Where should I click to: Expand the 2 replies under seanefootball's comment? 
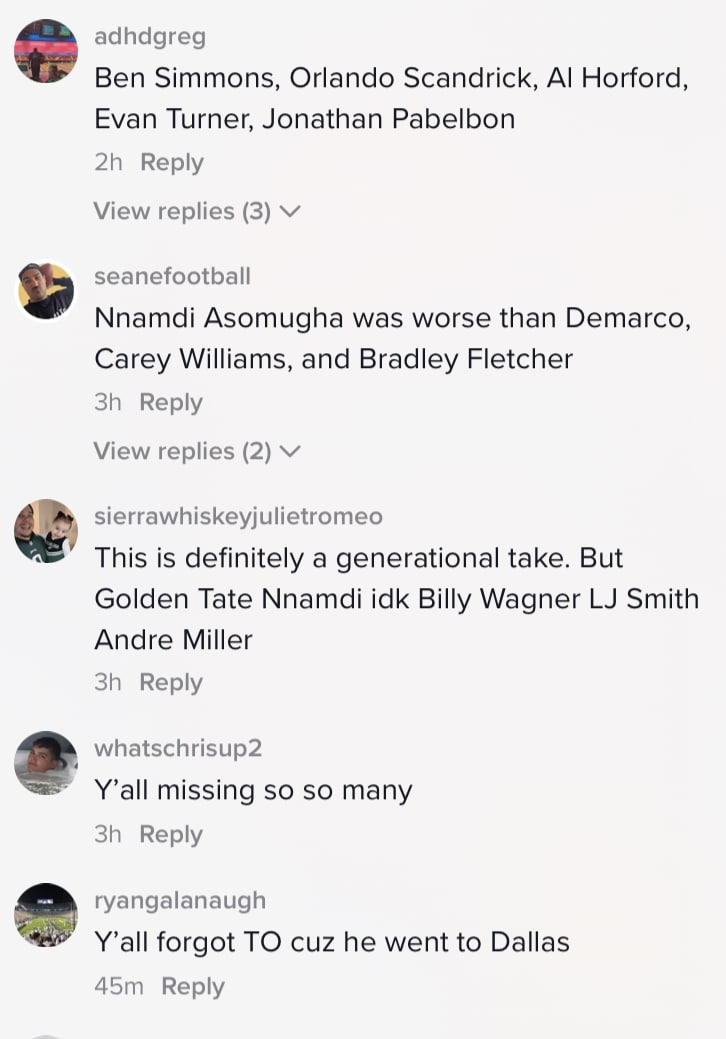coord(196,451)
